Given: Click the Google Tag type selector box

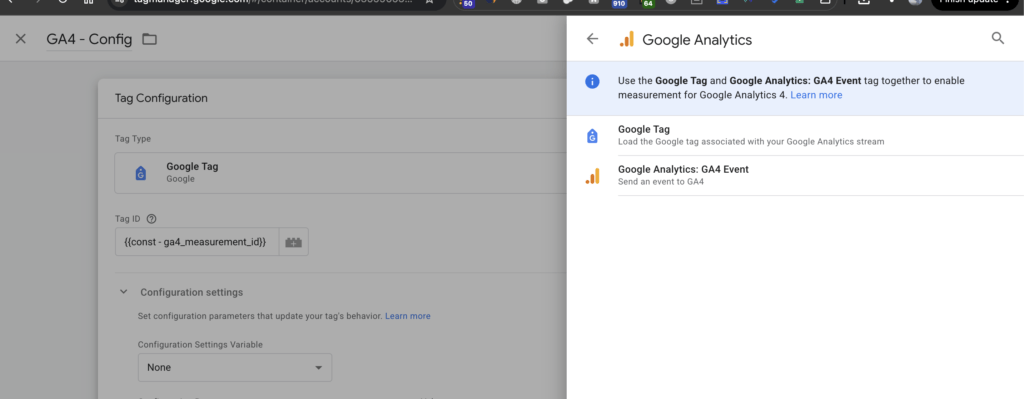Looking at the screenshot, I should click(x=340, y=172).
